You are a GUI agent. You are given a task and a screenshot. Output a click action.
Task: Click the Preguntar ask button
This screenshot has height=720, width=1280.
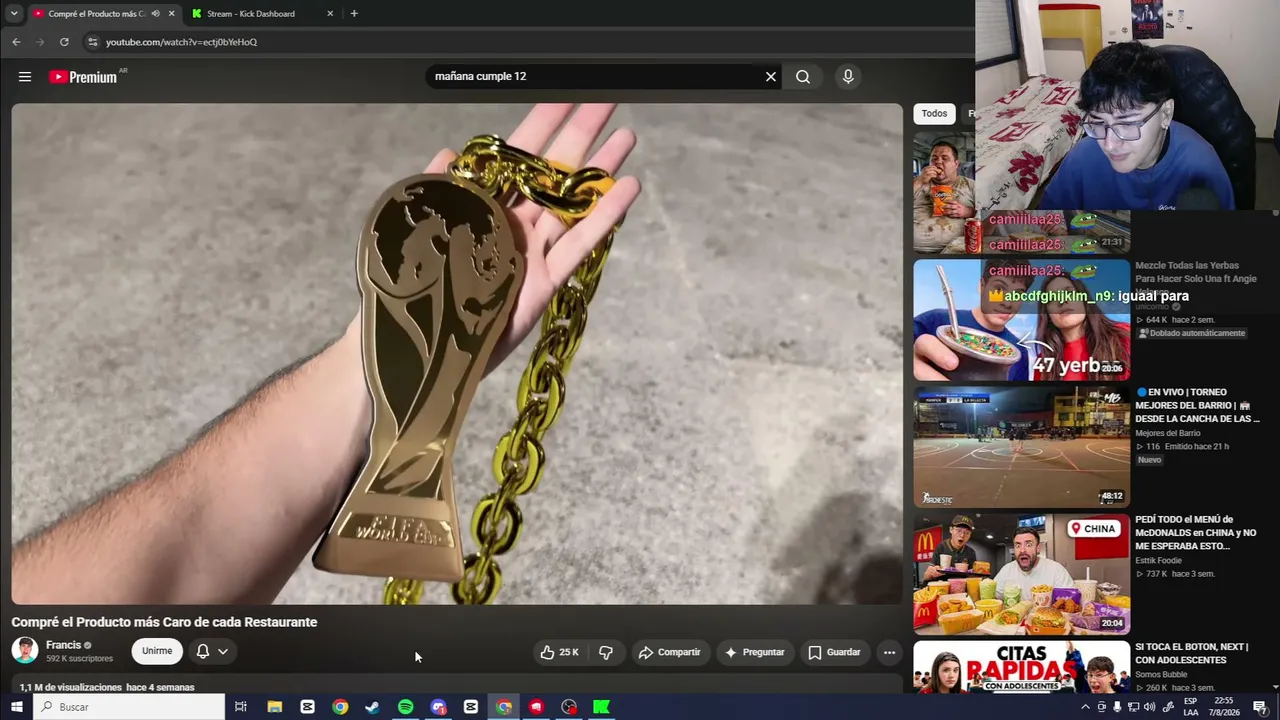(x=754, y=652)
